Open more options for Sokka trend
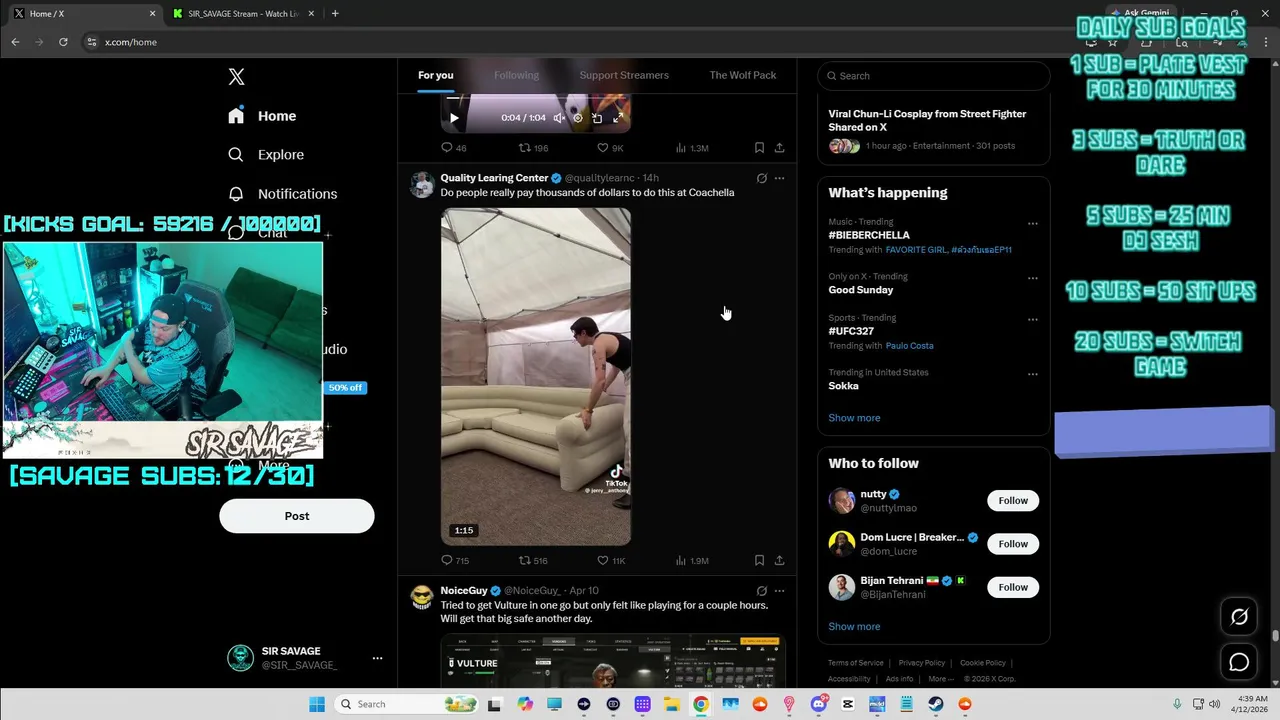The image size is (1280, 720). coord(1033,375)
